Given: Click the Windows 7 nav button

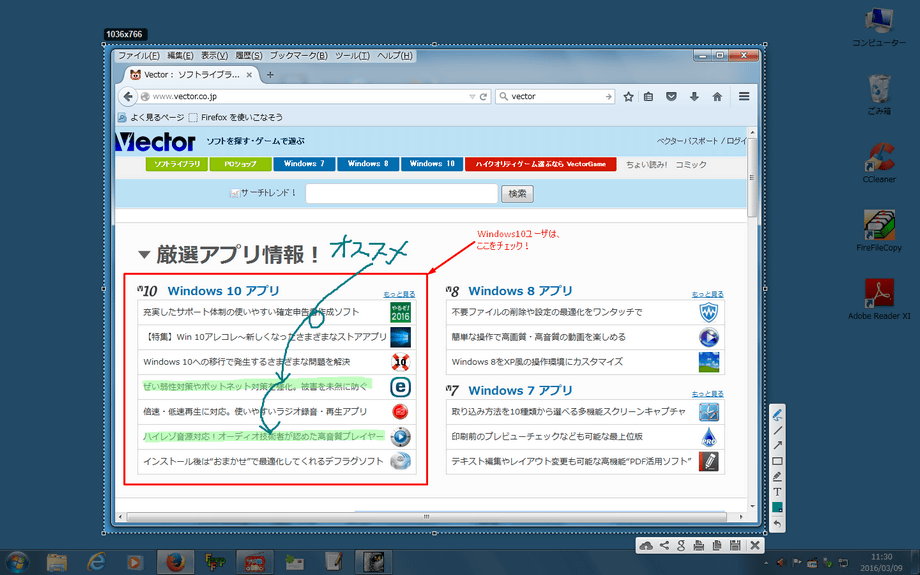Looking at the screenshot, I should tap(304, 164).
